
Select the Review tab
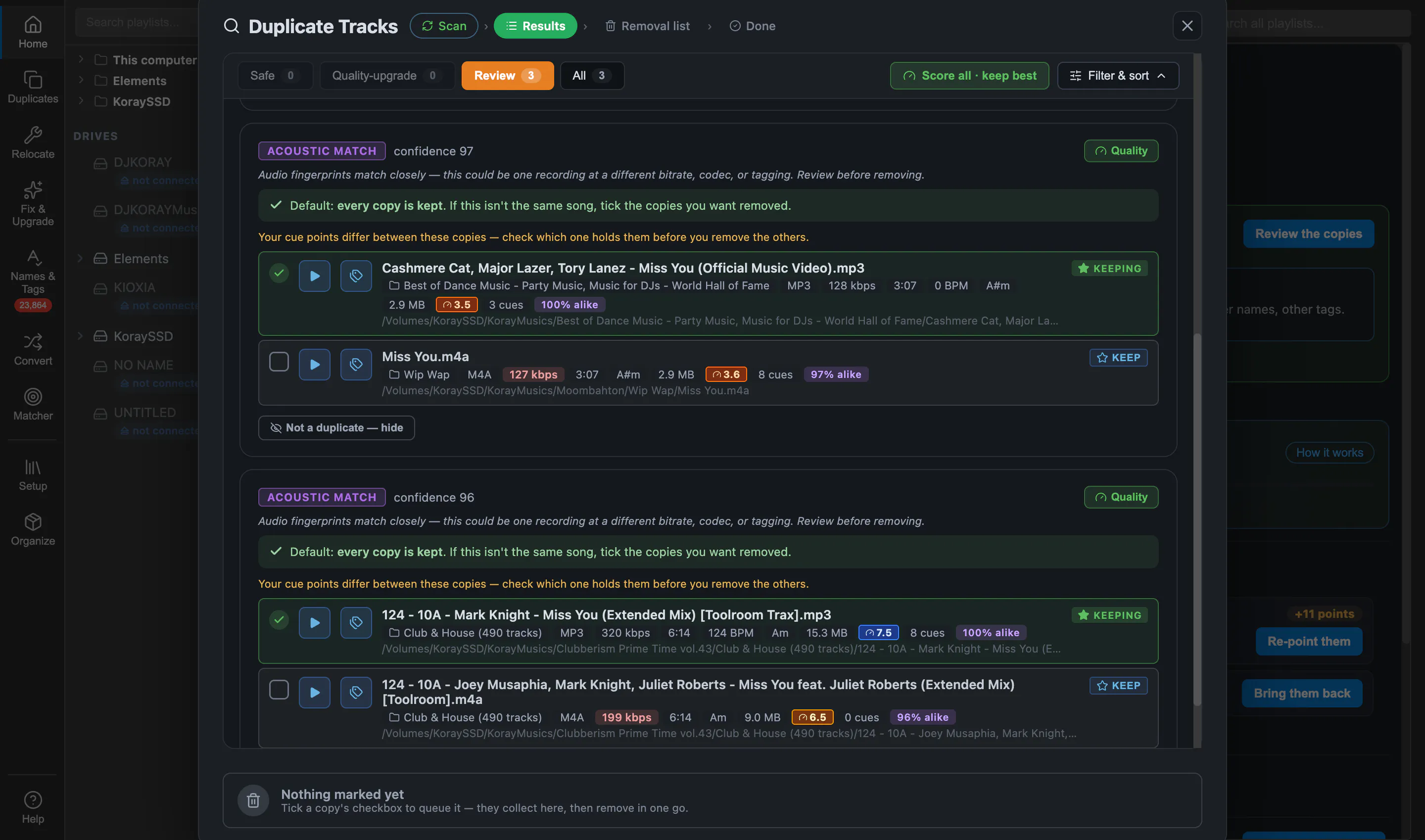(507, 75)
